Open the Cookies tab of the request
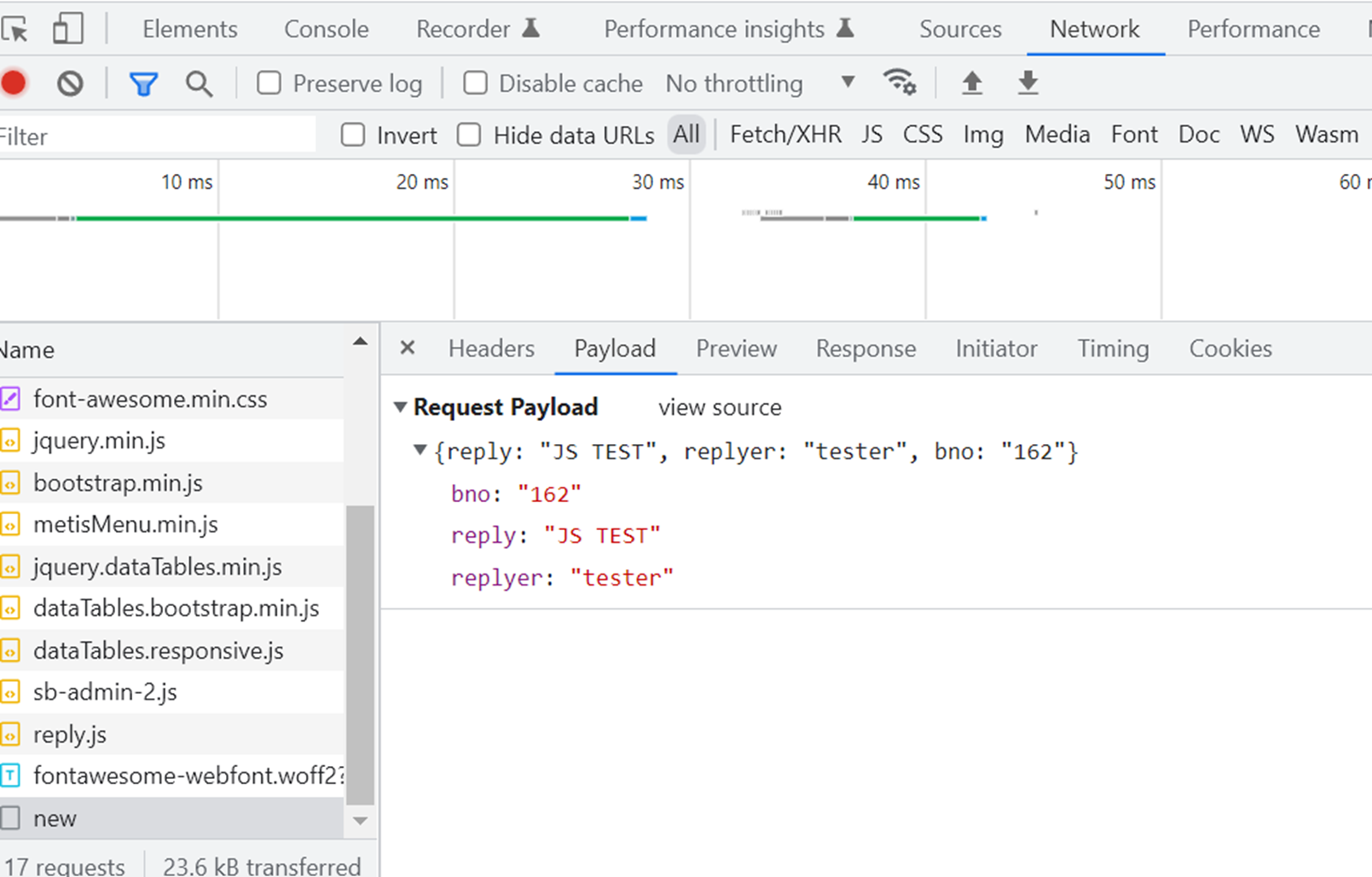1372x877 pixels. pos(1230,349)
